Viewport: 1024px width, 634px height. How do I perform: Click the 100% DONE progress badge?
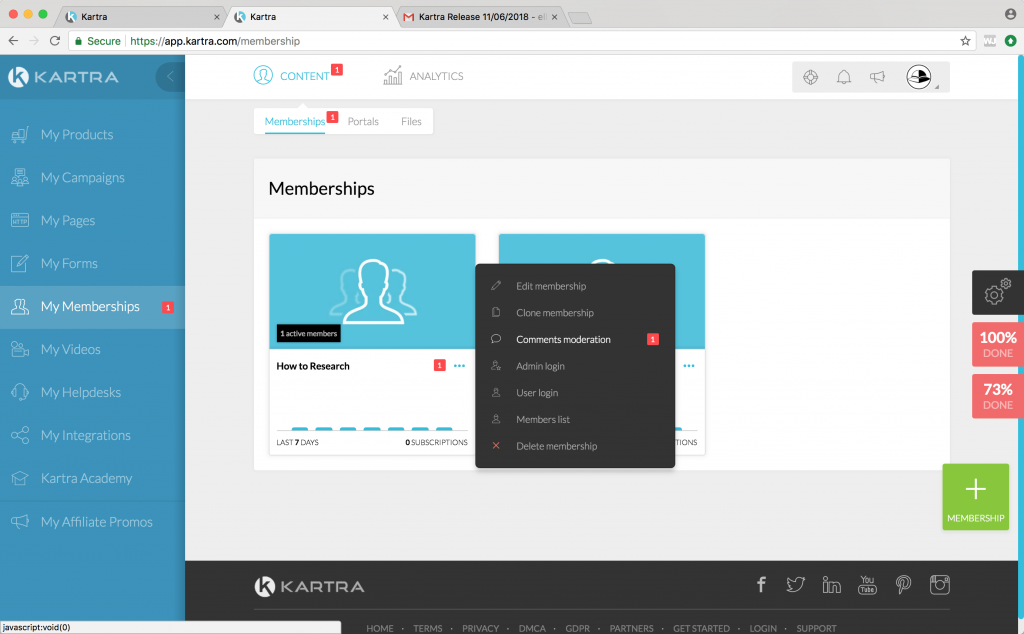(997, 344)
